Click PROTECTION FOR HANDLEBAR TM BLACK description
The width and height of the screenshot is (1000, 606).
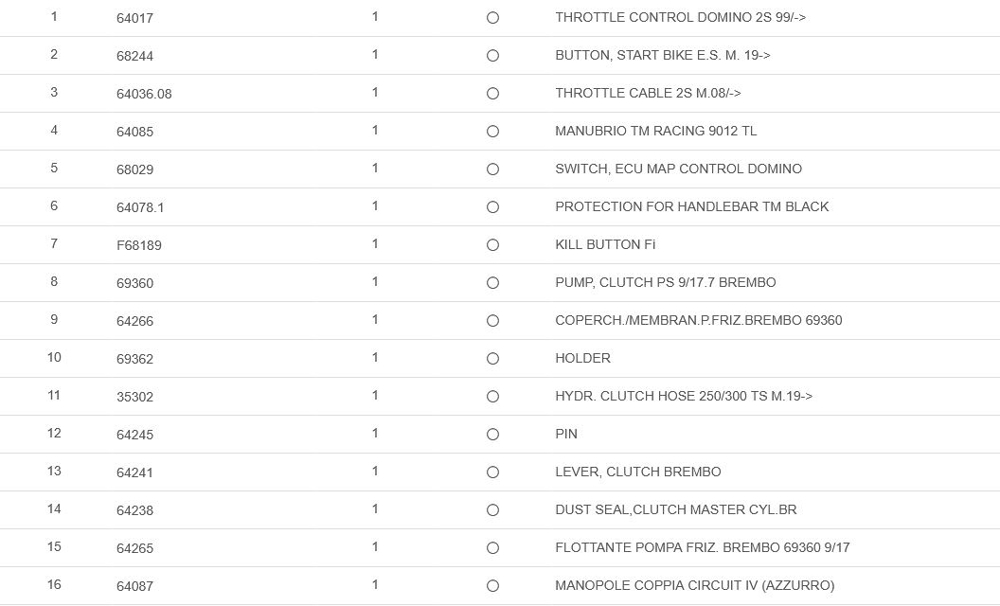pyautogui.click(x=692, y=207)
